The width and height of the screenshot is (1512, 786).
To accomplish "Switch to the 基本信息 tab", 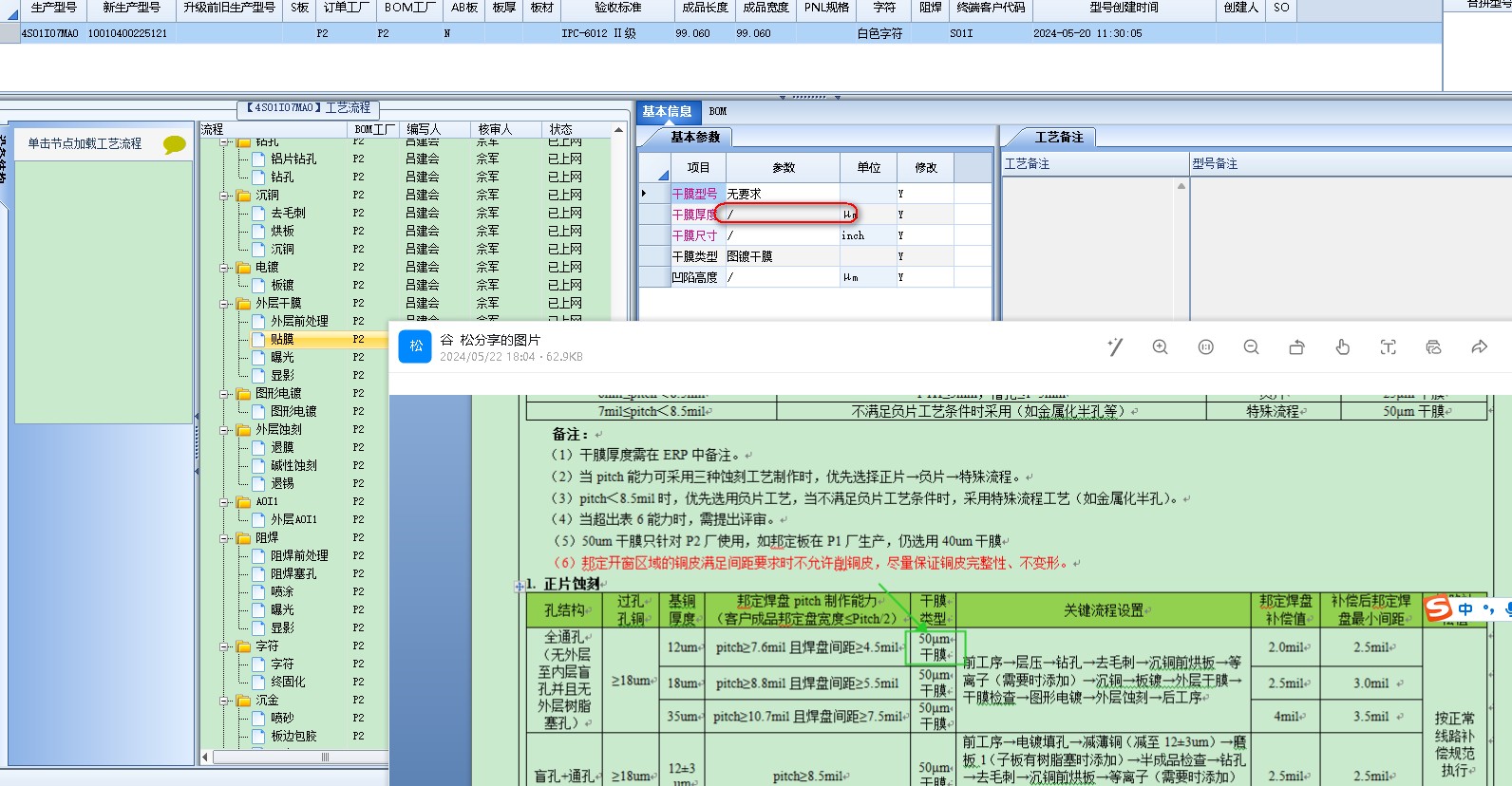I will [668, 111].
